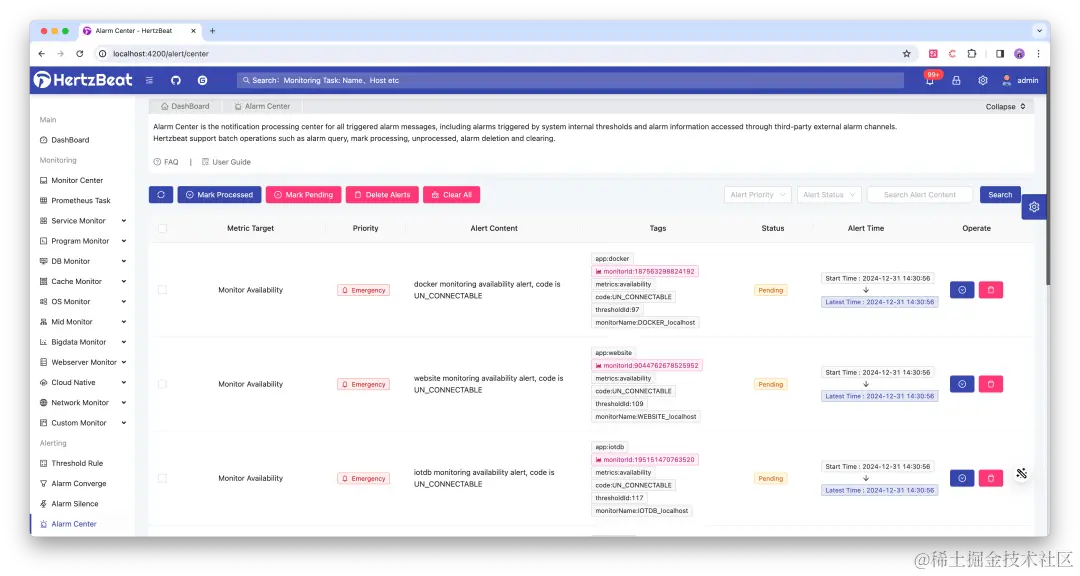This screenshot has height=576, width=1080.
Task: Open a new browser tab
Action: pos(212,31)
